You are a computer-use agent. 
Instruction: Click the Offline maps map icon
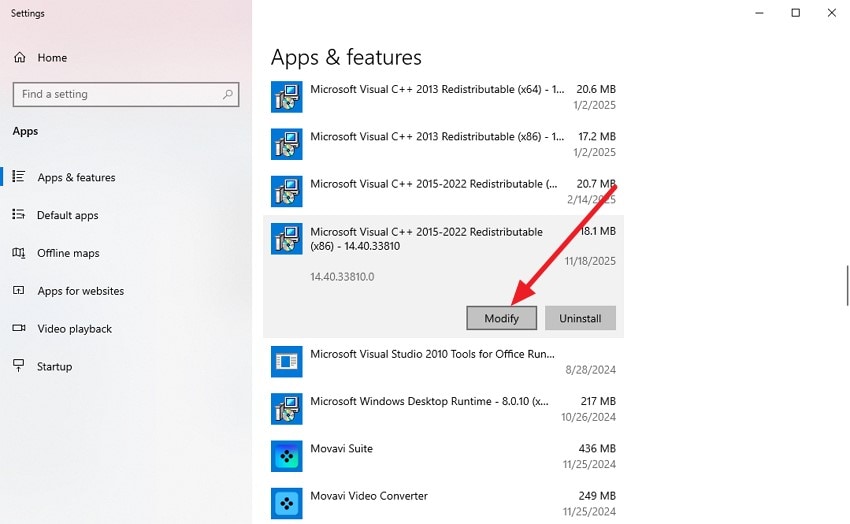pyautogui.click(x=19, y=253)
